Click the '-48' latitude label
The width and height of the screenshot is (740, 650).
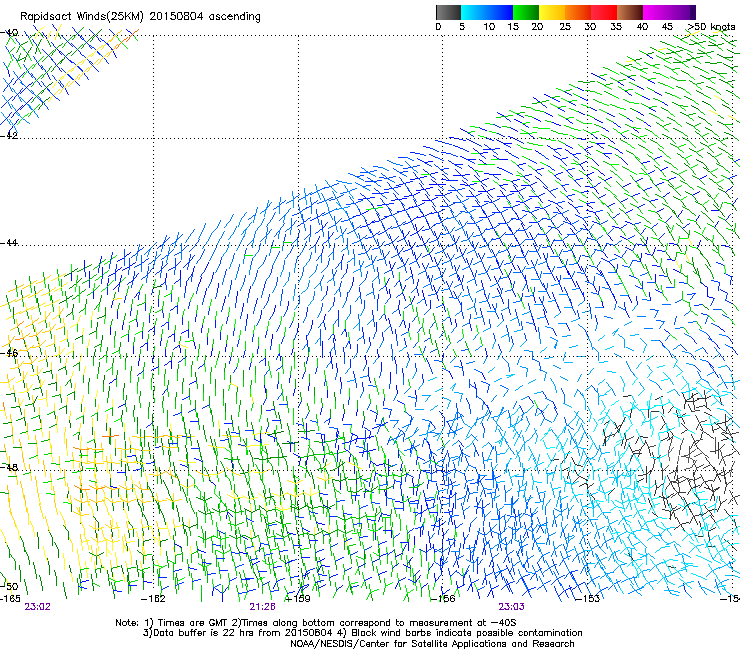click(x=9, y=467)
